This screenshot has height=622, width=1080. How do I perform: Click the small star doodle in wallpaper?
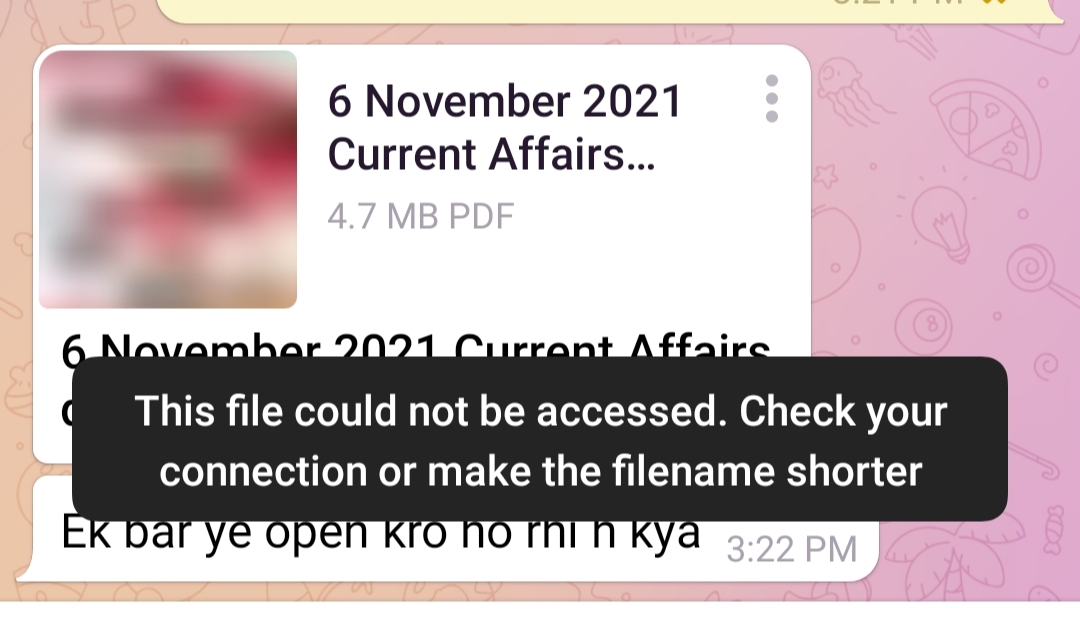826,175
